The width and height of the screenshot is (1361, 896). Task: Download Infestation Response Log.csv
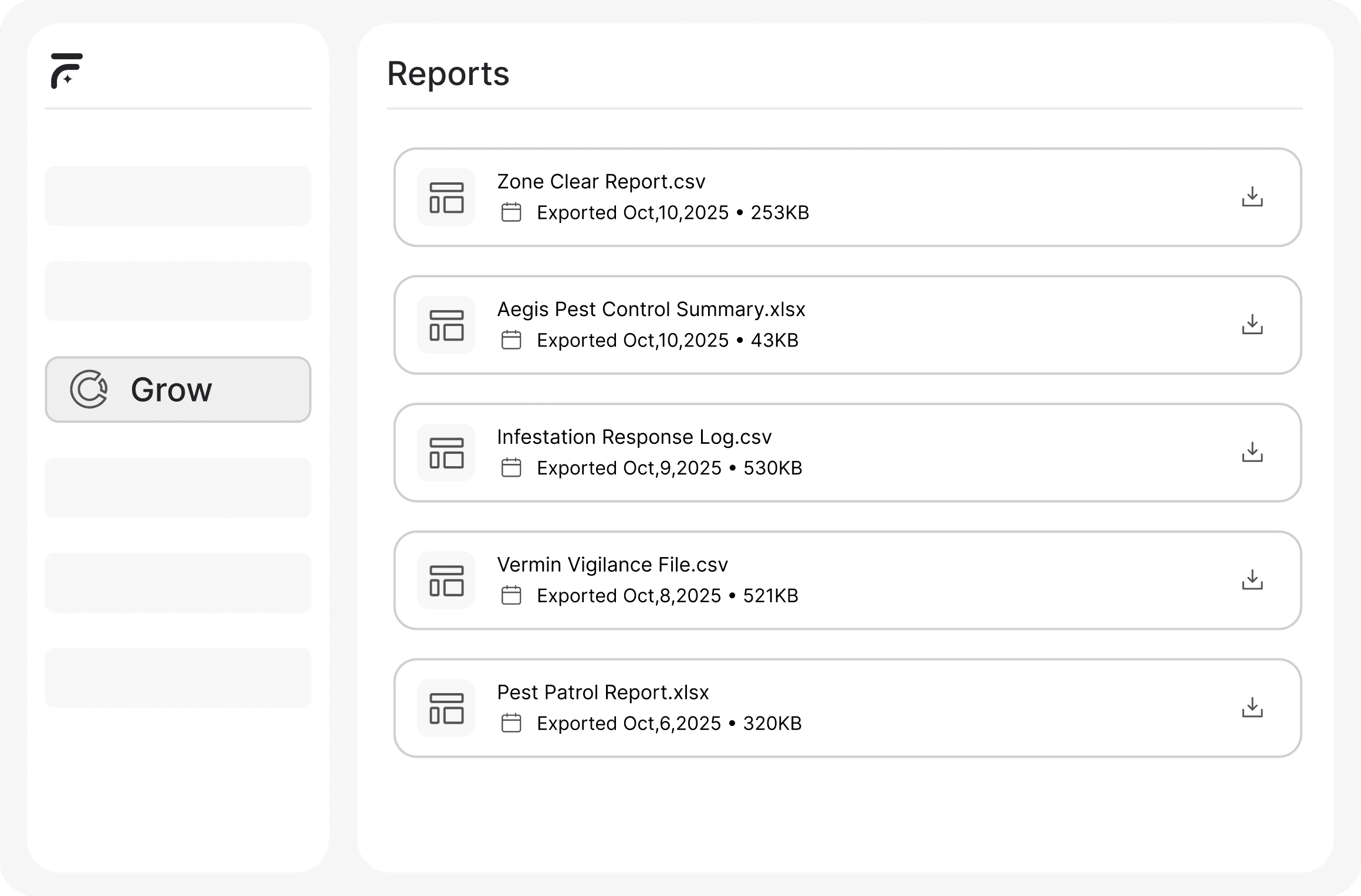(x=1252, y=452)
